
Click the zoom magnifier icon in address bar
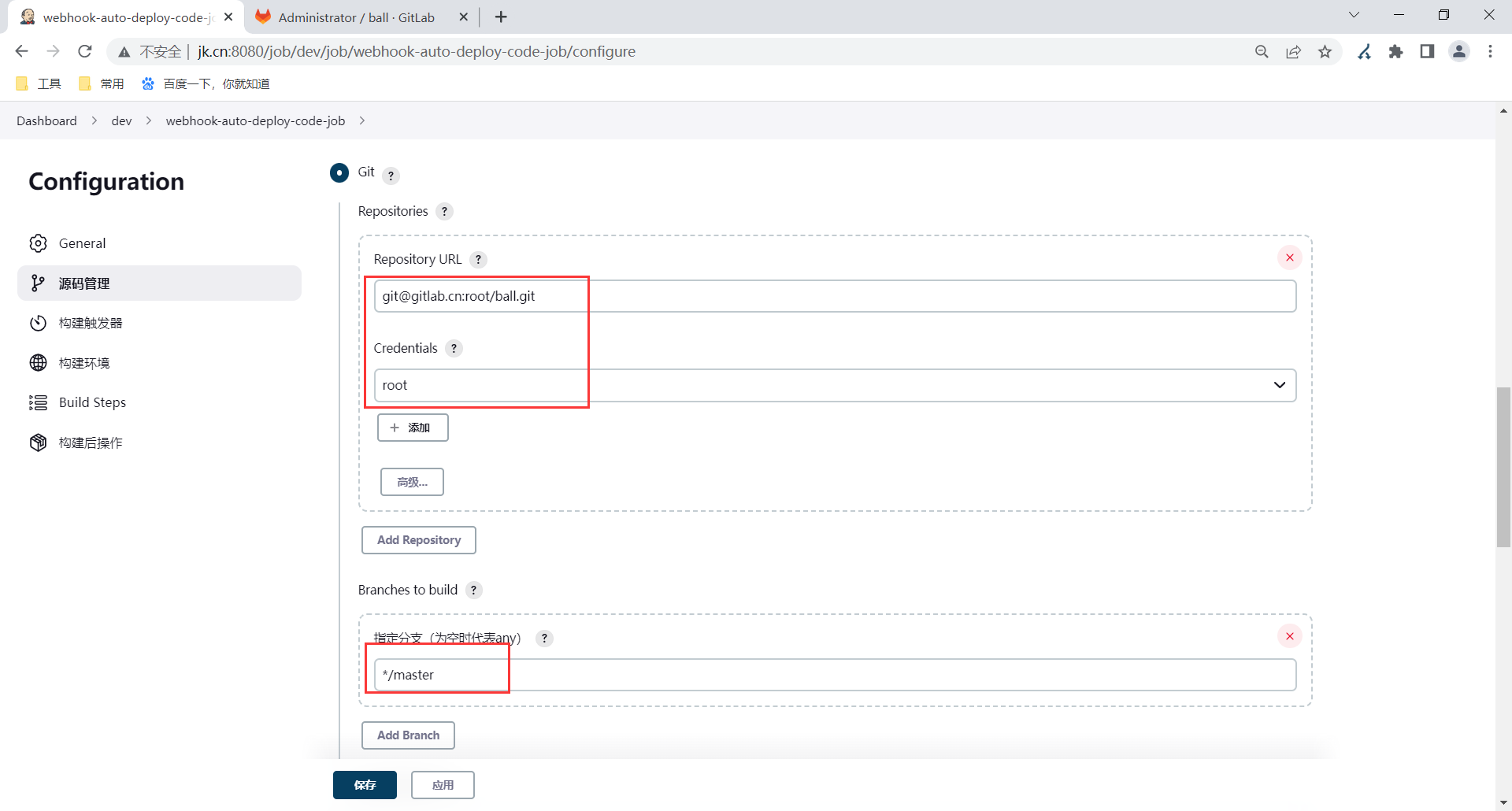point(1262,51)
